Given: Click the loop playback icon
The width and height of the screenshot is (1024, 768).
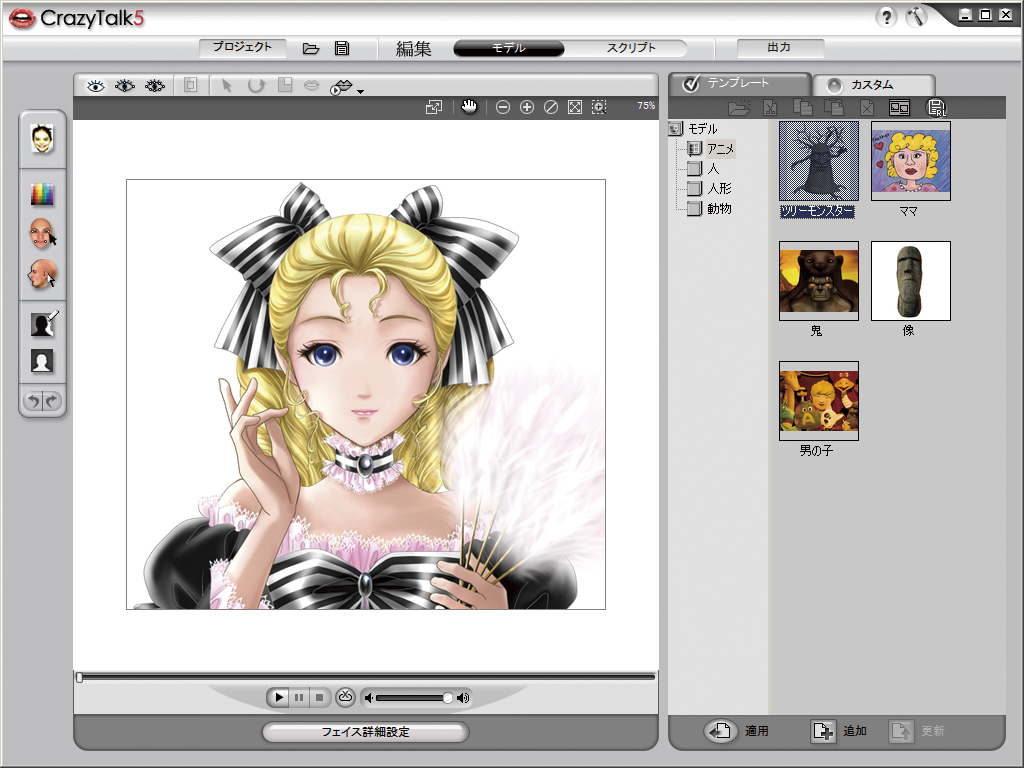Looking at the screenshot, I should point(345,697).
